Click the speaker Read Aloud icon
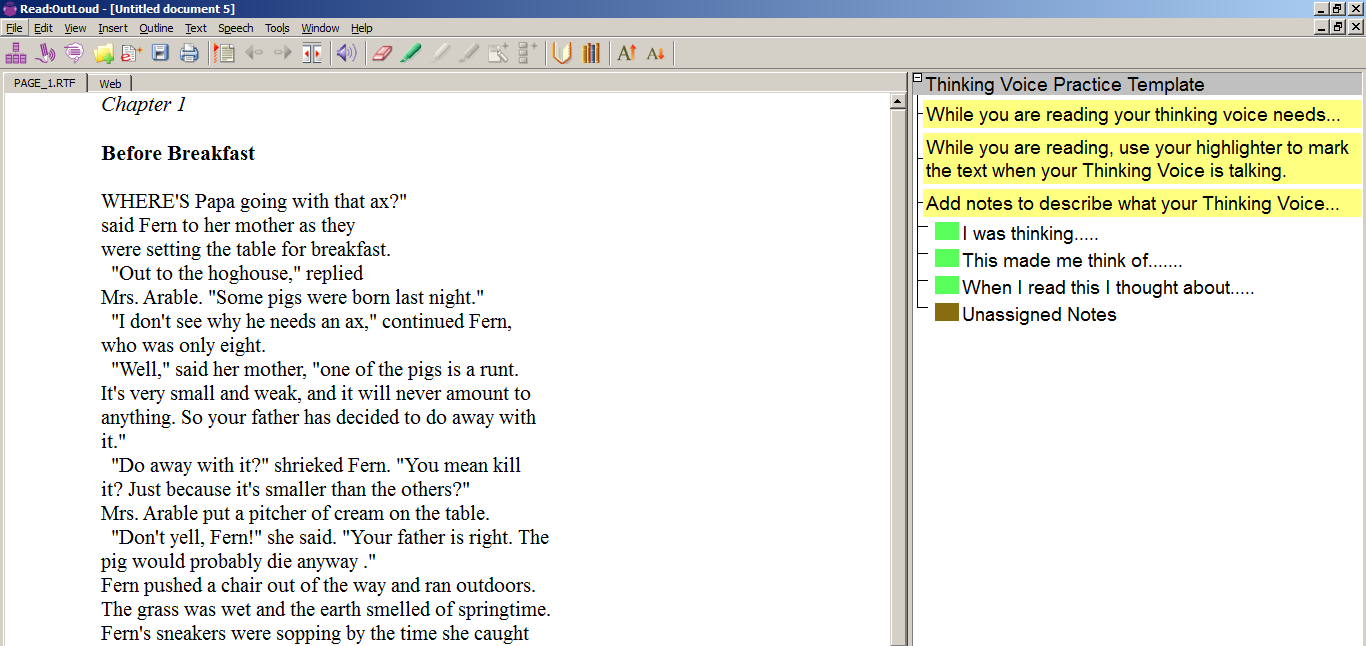 pos(346,53)
